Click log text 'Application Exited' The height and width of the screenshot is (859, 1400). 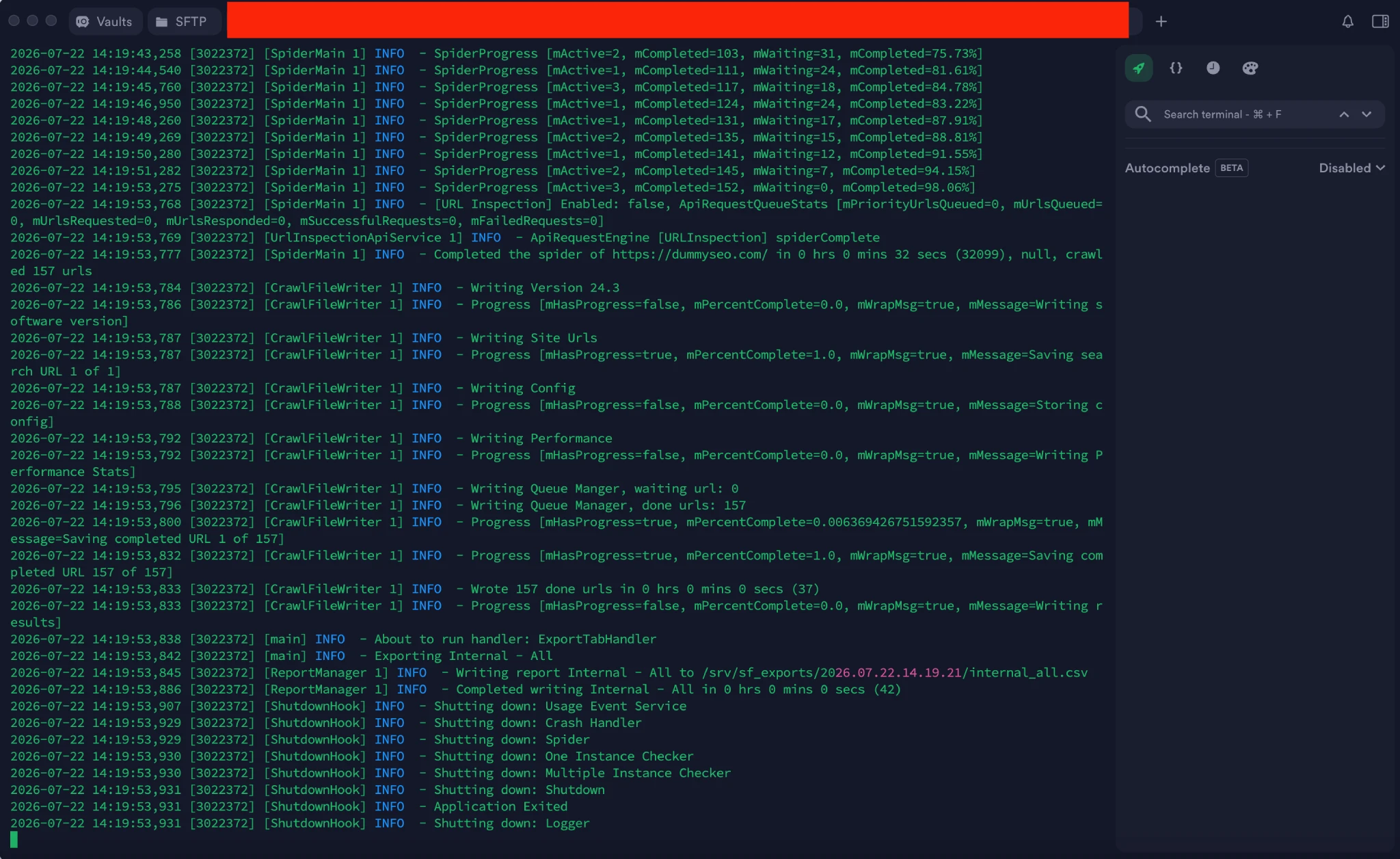tap(500, 806)
